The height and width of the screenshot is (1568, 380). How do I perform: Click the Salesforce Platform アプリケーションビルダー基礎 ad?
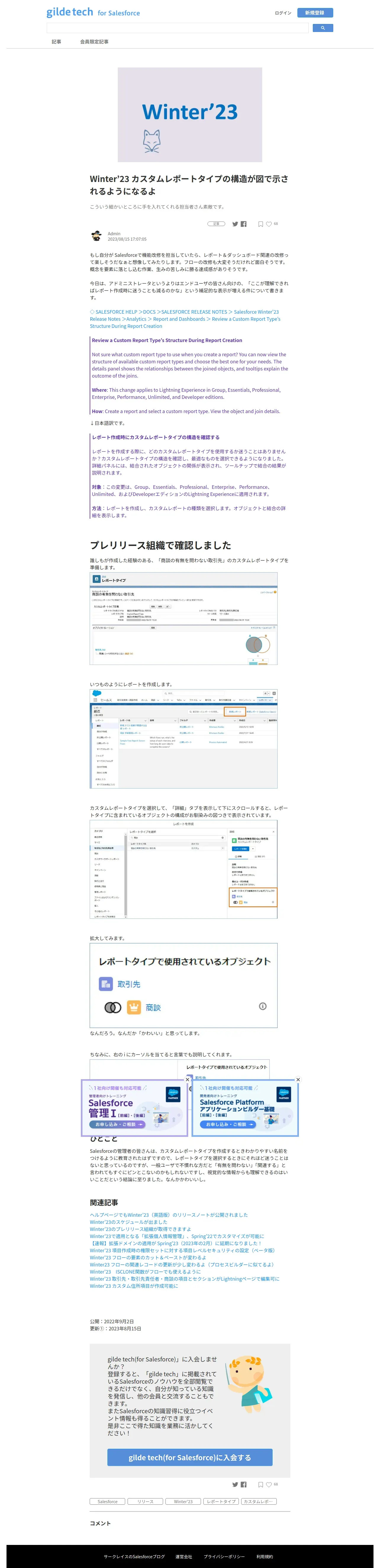coord(245,1108)
